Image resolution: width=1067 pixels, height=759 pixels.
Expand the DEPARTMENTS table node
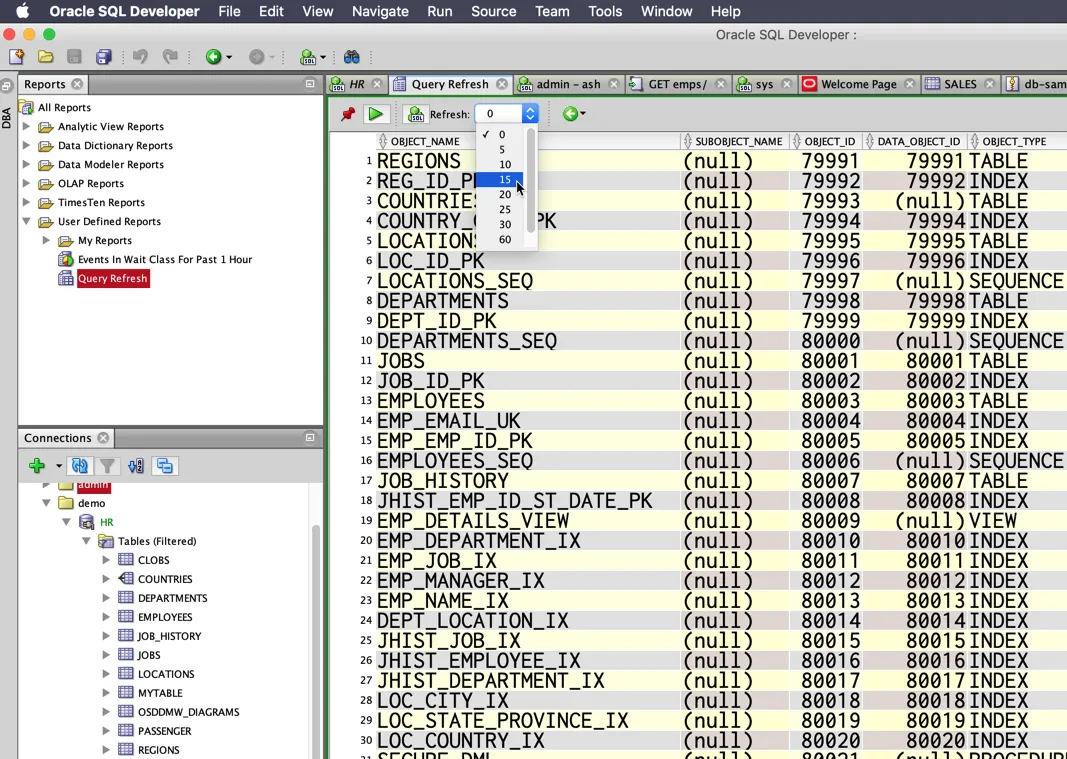pos(106,598)
